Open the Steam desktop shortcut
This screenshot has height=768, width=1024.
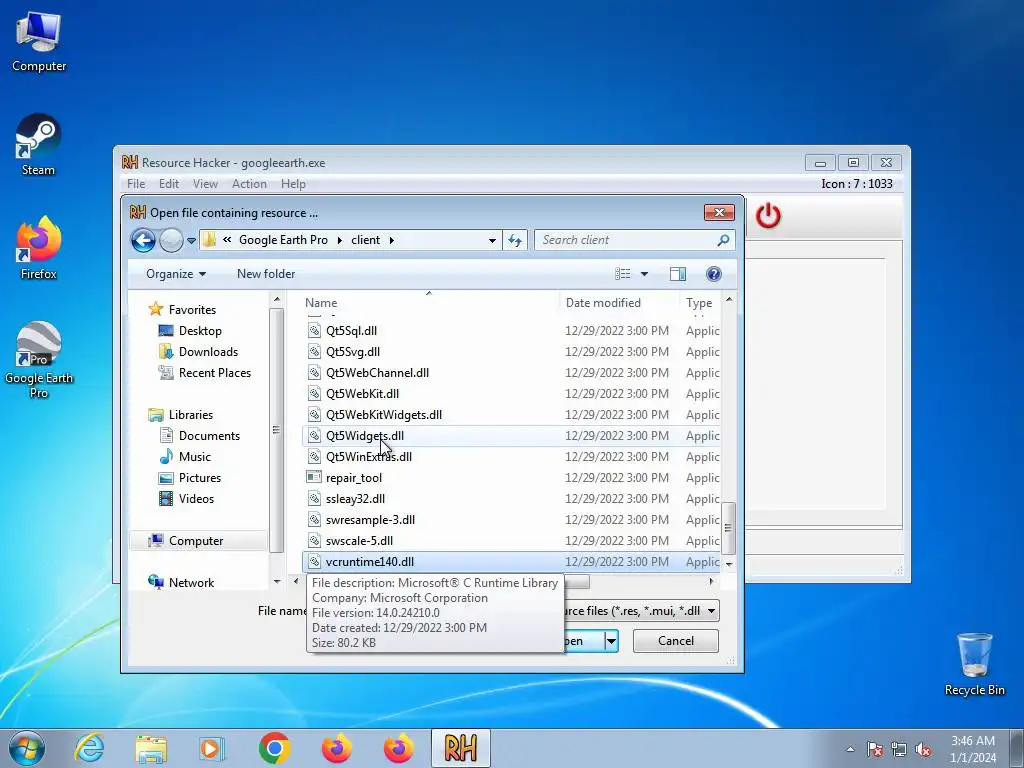point(38,144)
